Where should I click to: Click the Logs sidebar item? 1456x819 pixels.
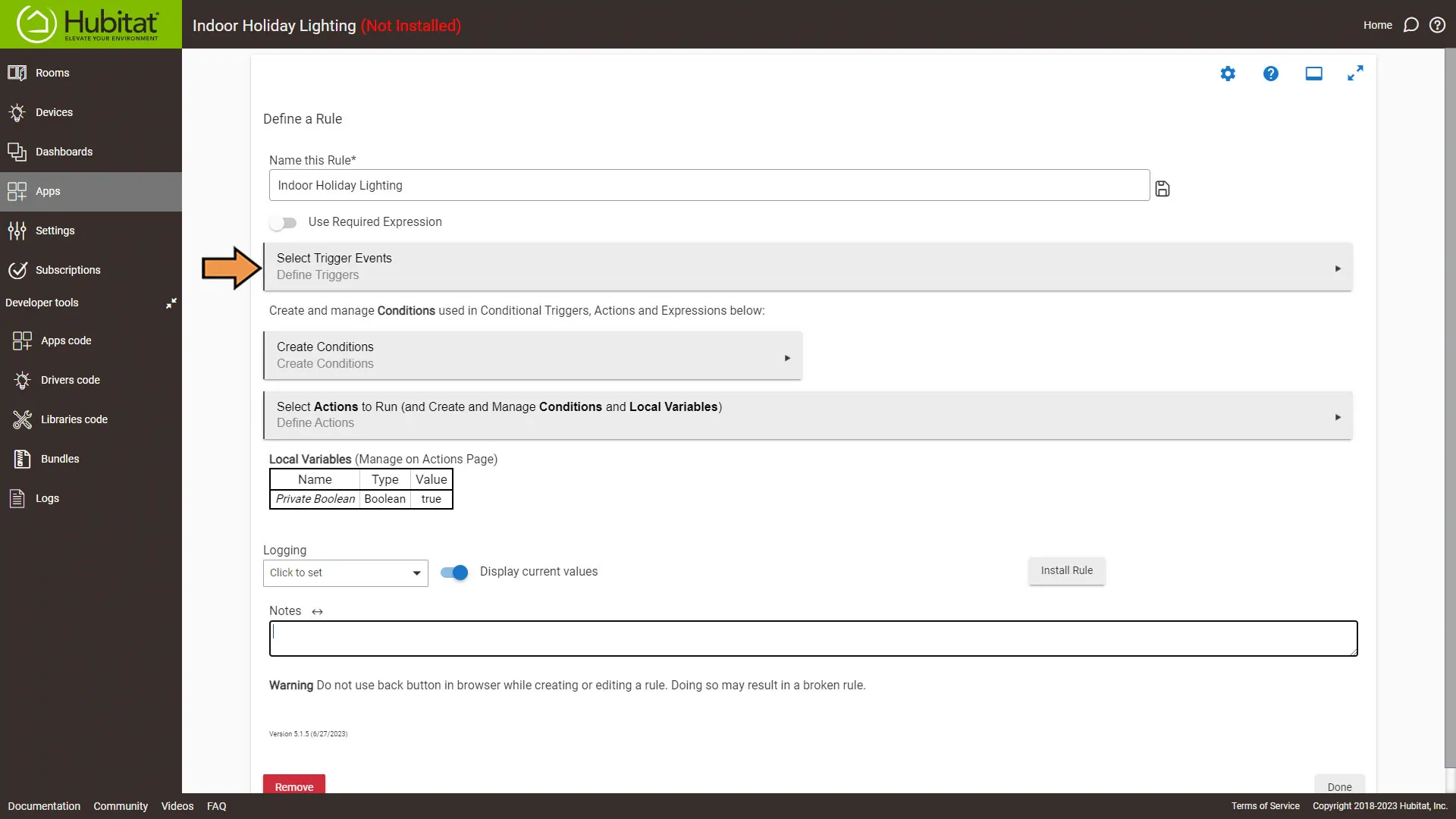[47, 498]
